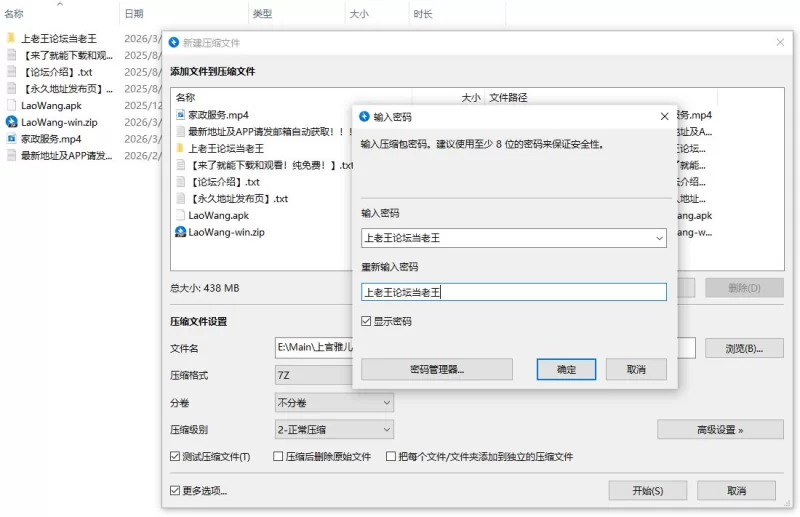Click the 【永久地址发布页】.txt icon in archive list
The height and width of the screenshot is (517, 800).
pos(180,199)
